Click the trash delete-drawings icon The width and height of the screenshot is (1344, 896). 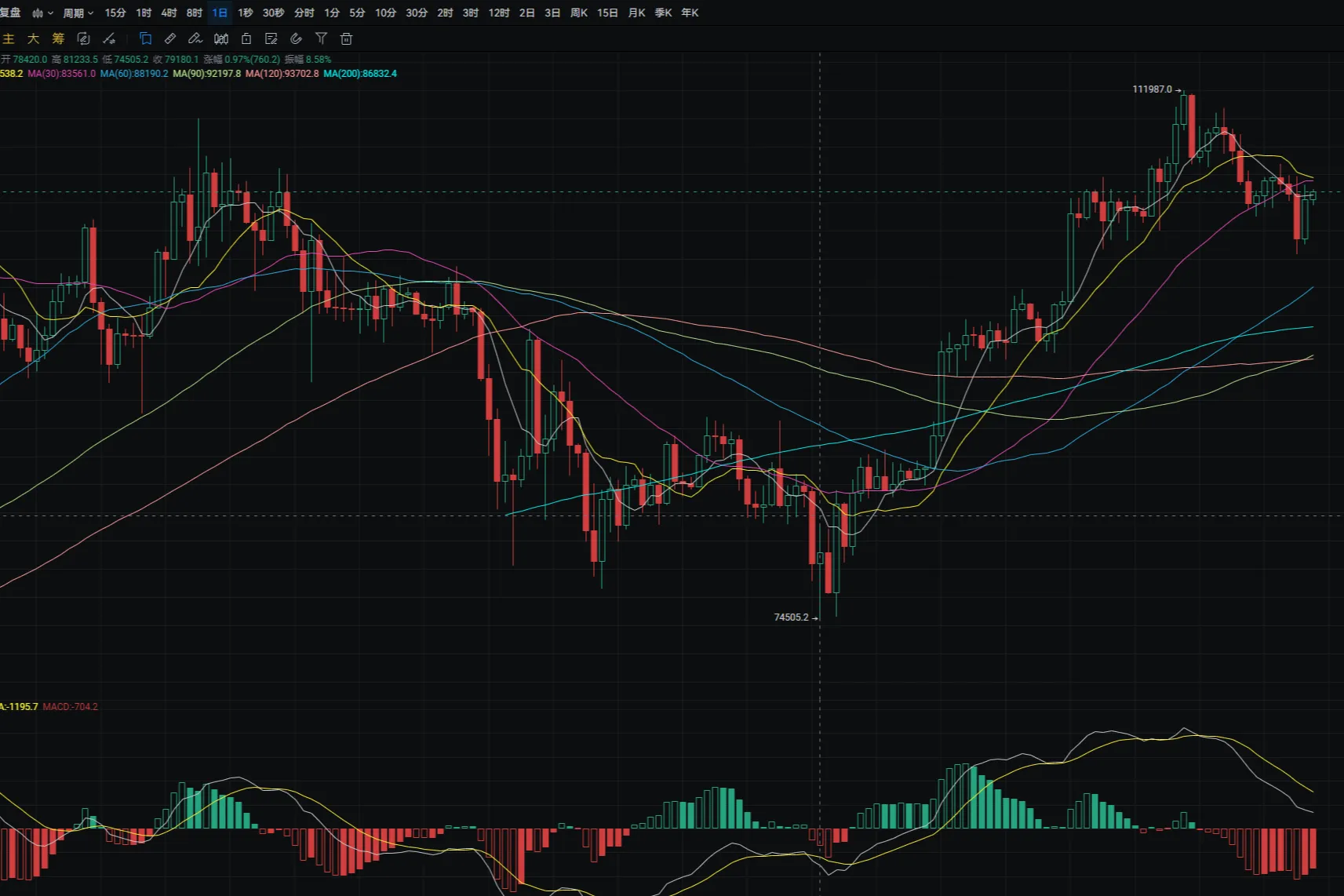346,38
